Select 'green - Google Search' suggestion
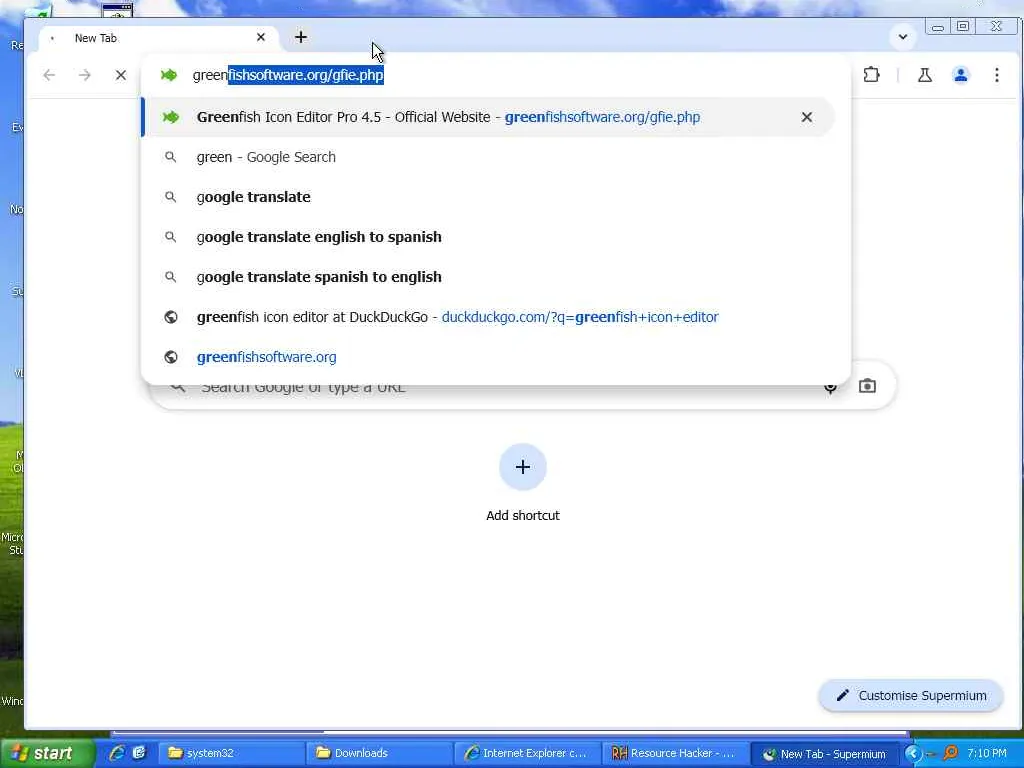 (488, 157)
